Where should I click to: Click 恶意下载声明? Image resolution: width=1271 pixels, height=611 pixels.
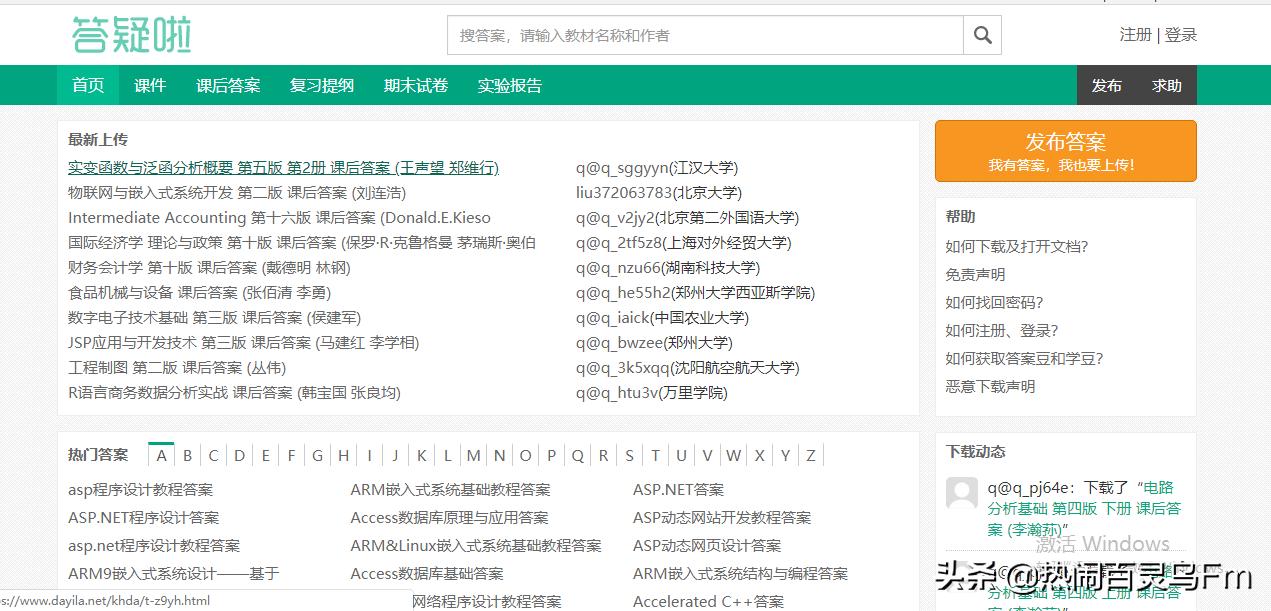[990, 386]
